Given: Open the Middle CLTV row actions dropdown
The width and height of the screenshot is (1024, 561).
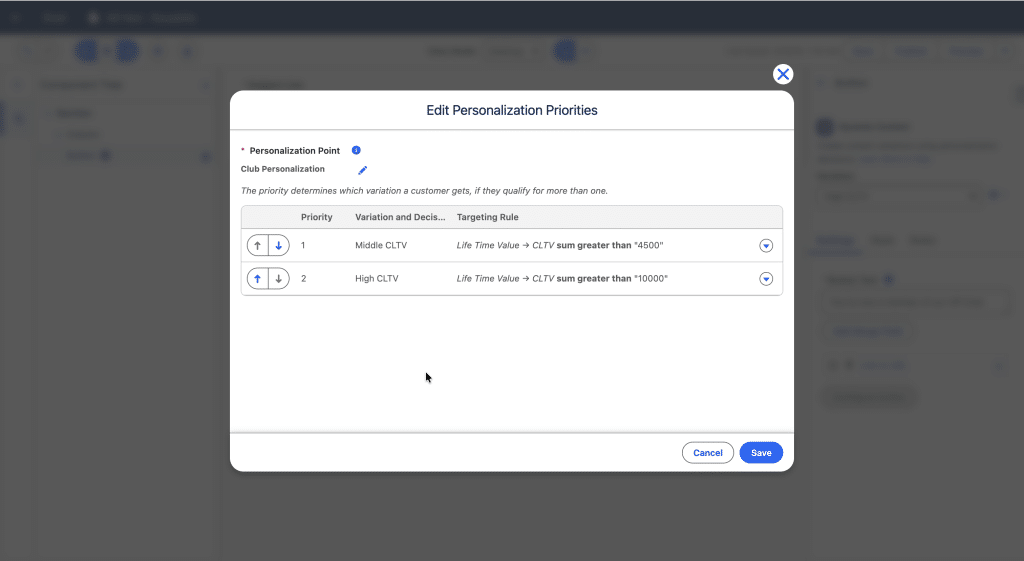Looking at the screenshot, I should (x=766, y=246).
